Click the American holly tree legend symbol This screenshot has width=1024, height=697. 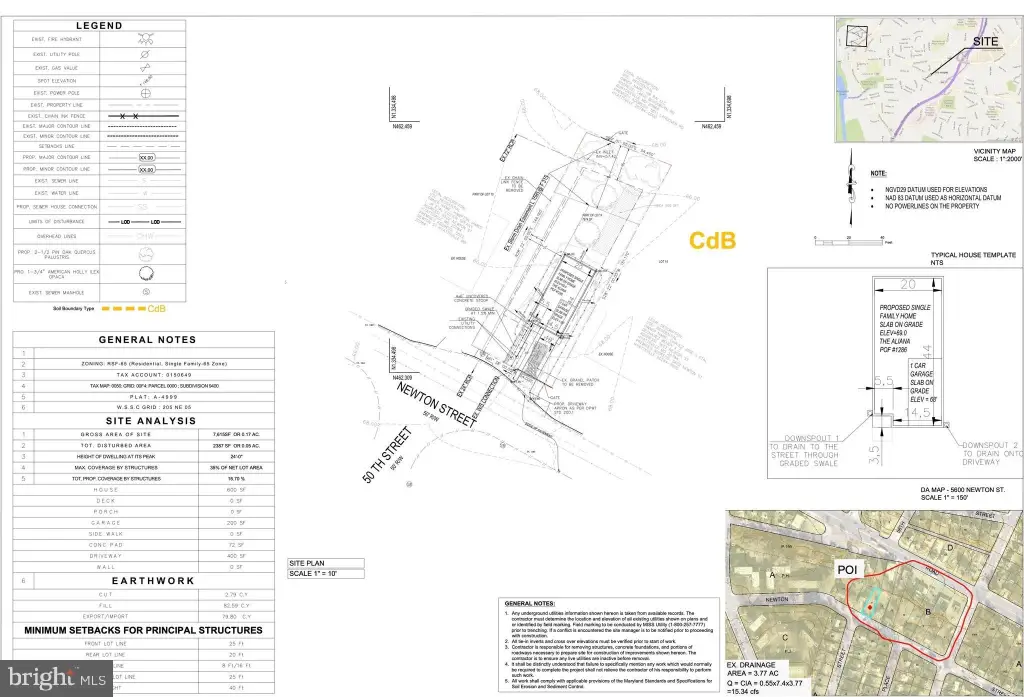(146, 272)
